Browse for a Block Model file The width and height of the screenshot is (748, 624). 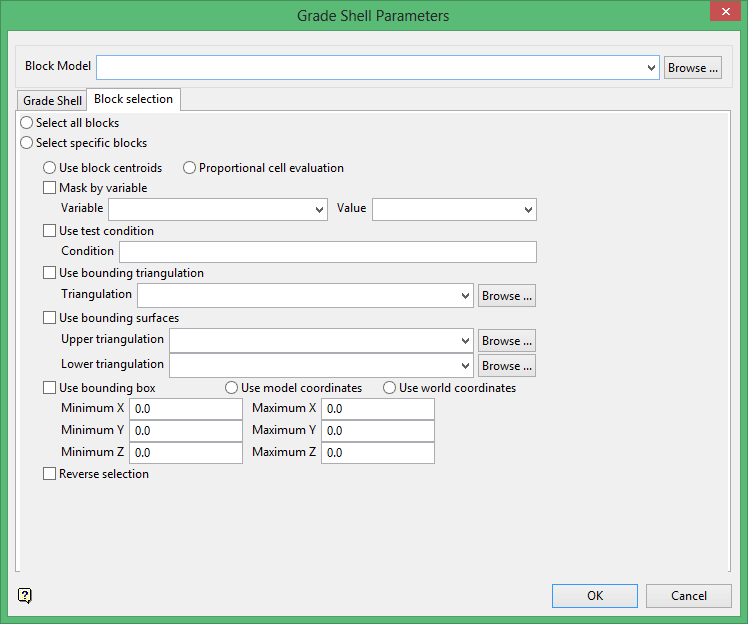[x=693, y=68]
